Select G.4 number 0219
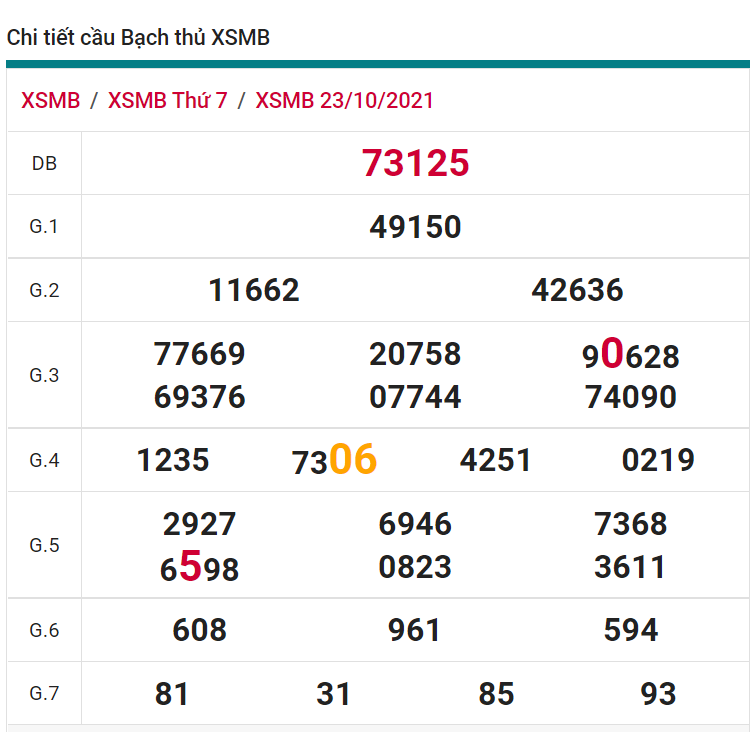The height and width of the screenshot is (732, 755). click(x=658, y=460)
